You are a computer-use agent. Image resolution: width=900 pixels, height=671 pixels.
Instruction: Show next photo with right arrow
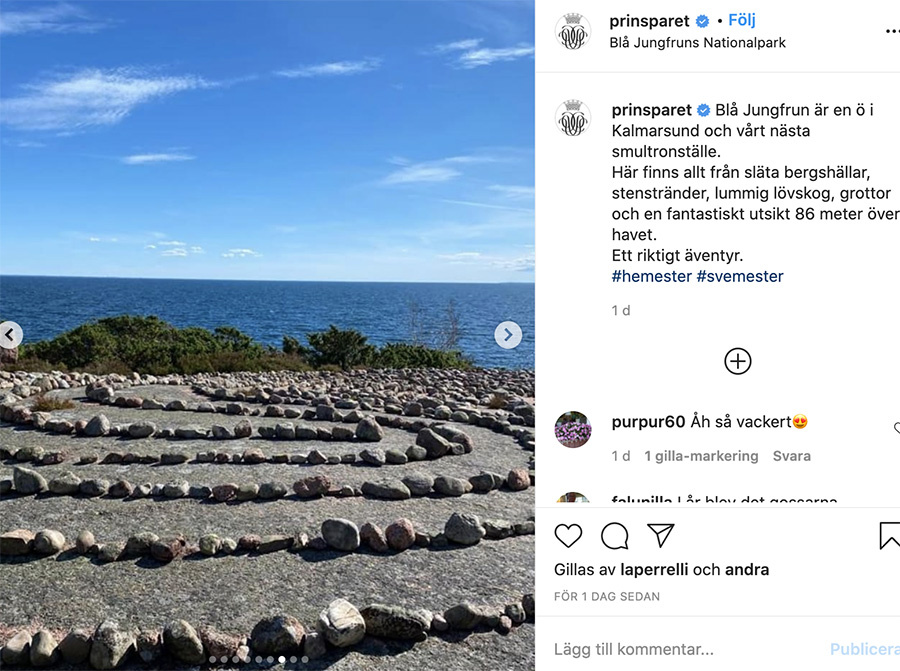pyautogui.click(x=508, y=335)
